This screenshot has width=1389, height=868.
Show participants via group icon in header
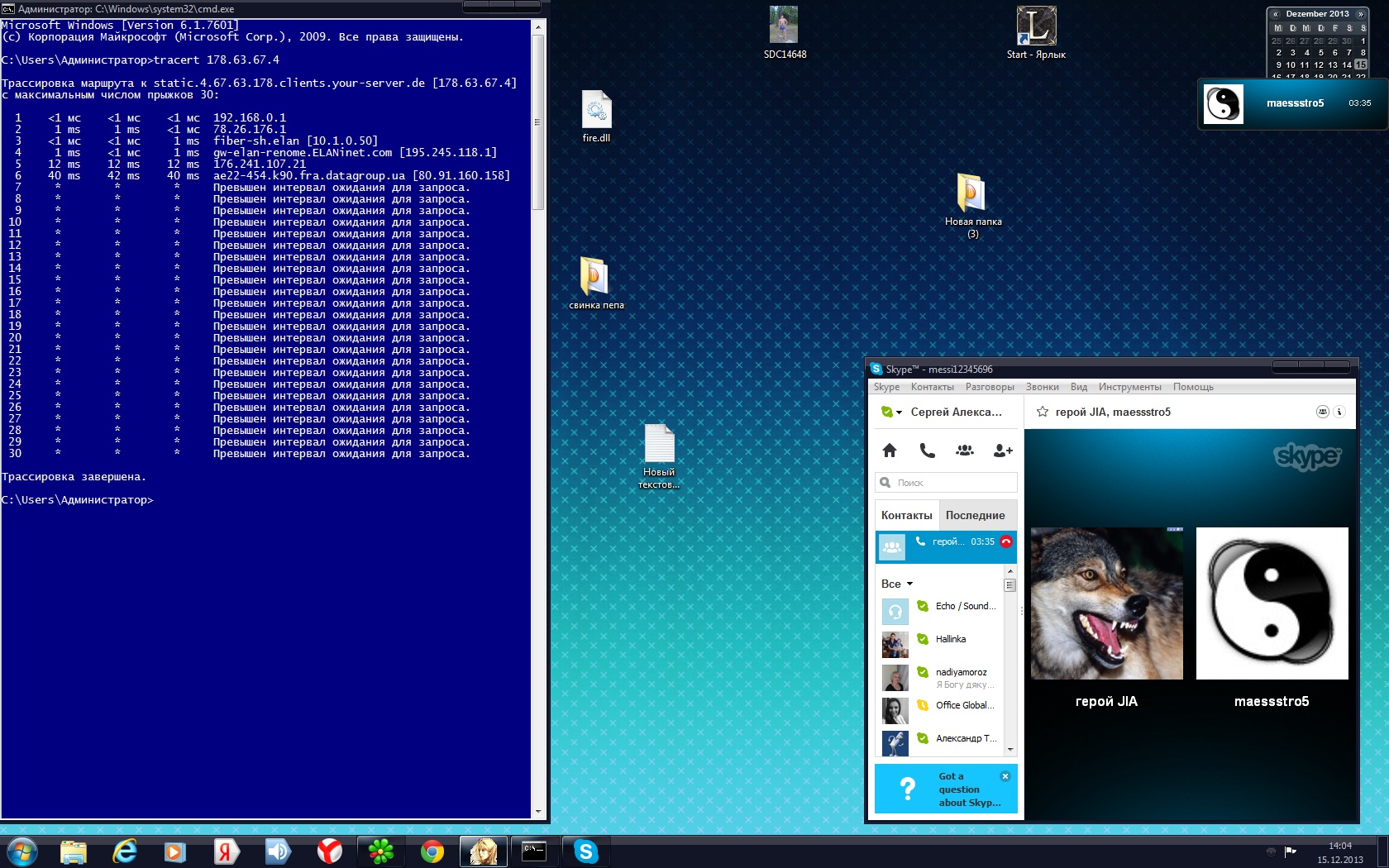1322,412
